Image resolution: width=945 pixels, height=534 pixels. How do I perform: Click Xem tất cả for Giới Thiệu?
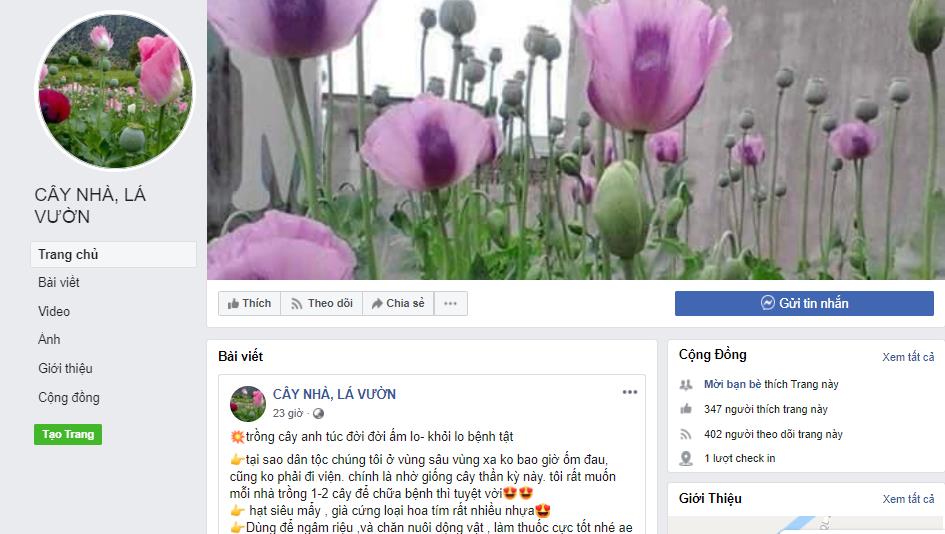[x=908, y=499]
